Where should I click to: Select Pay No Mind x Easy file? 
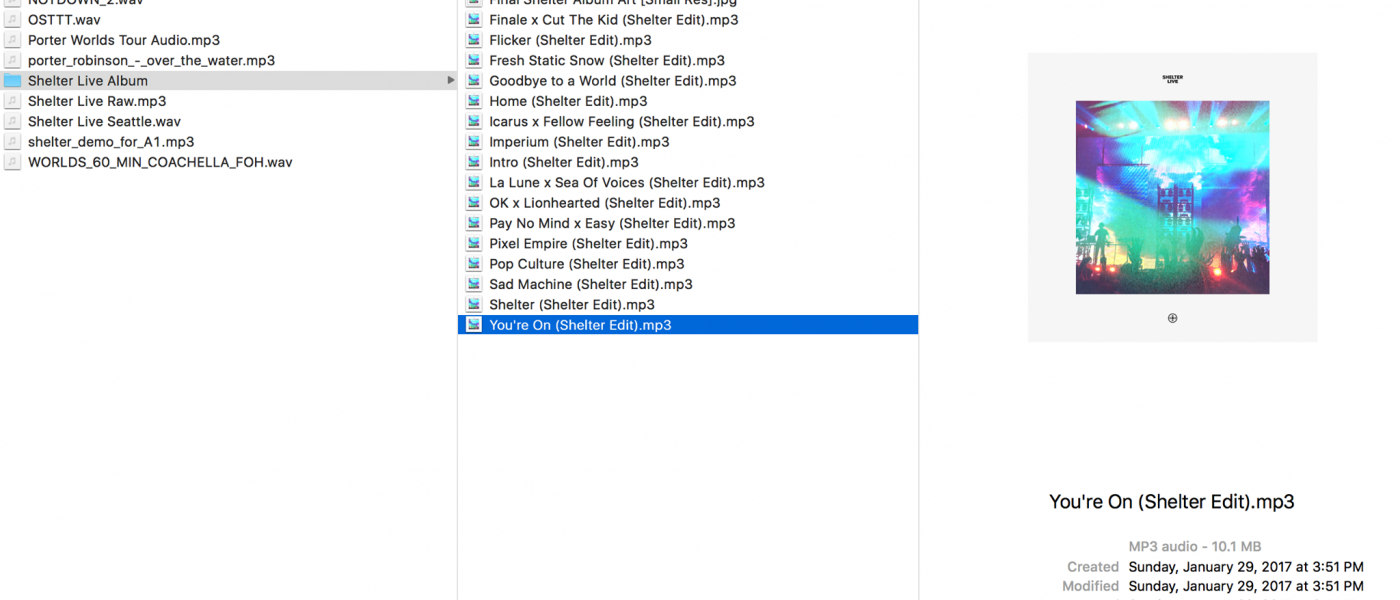tap(612, 223)
